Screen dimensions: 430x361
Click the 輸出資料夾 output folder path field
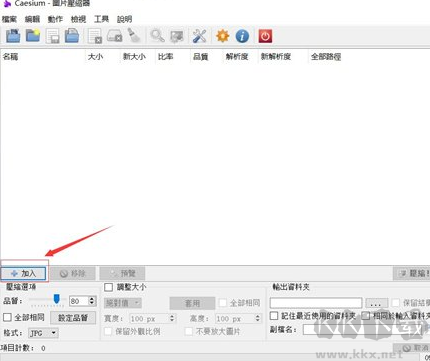(x=316, y=303)
